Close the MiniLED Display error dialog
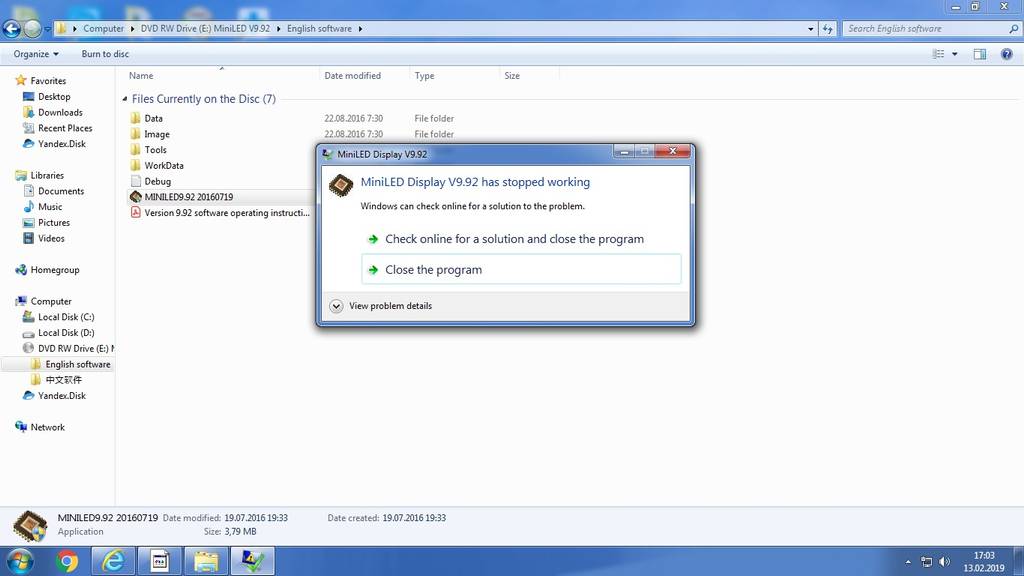Screen dimensions: 1024x576 click(672, 152)
